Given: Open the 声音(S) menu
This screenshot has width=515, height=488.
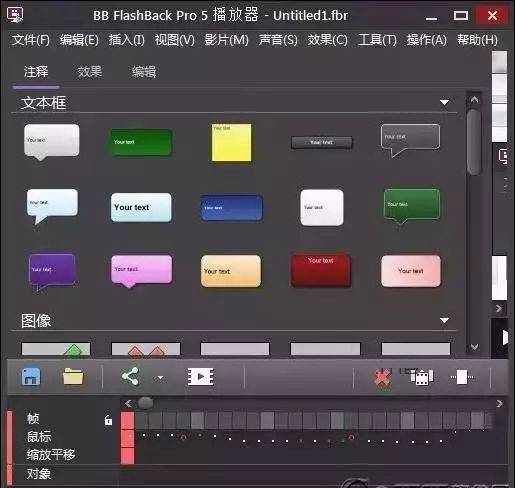Looking at the screenshot, I should tap(278, 40).
